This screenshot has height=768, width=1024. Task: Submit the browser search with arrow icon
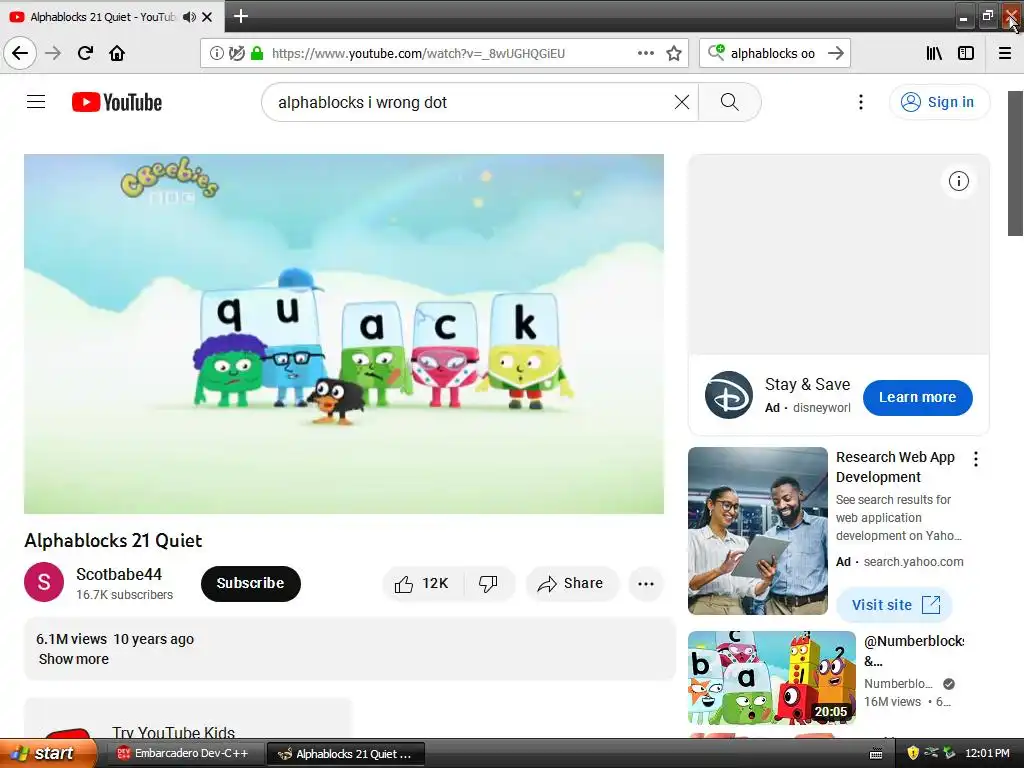[836, 53]
